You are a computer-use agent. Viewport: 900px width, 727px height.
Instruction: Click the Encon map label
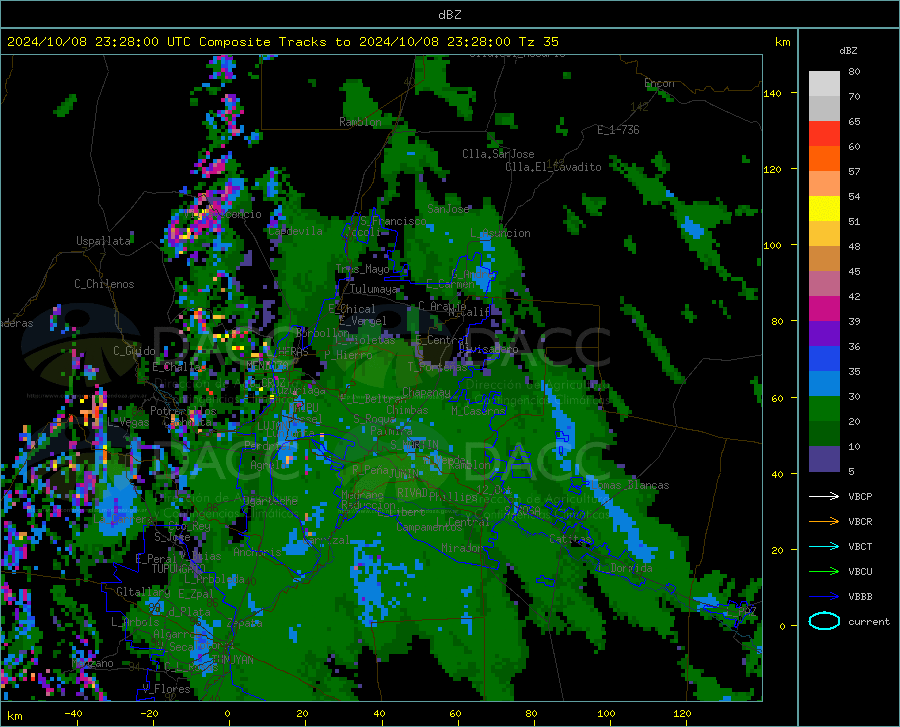click(x=659, y=83)
